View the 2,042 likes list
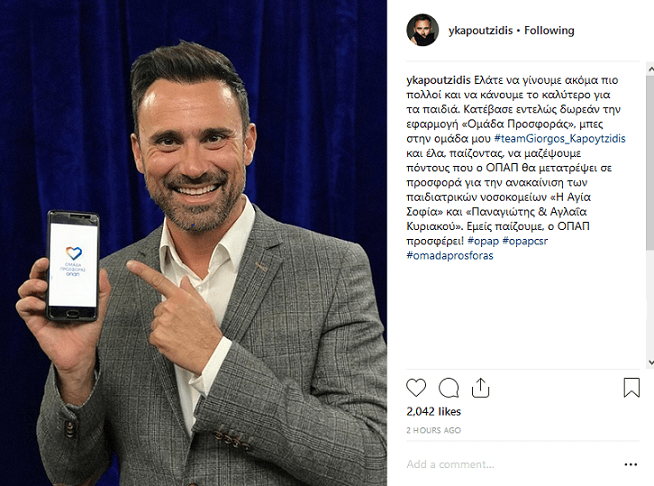The width and height of the screenshot is (654, 486). pos(433,412)
